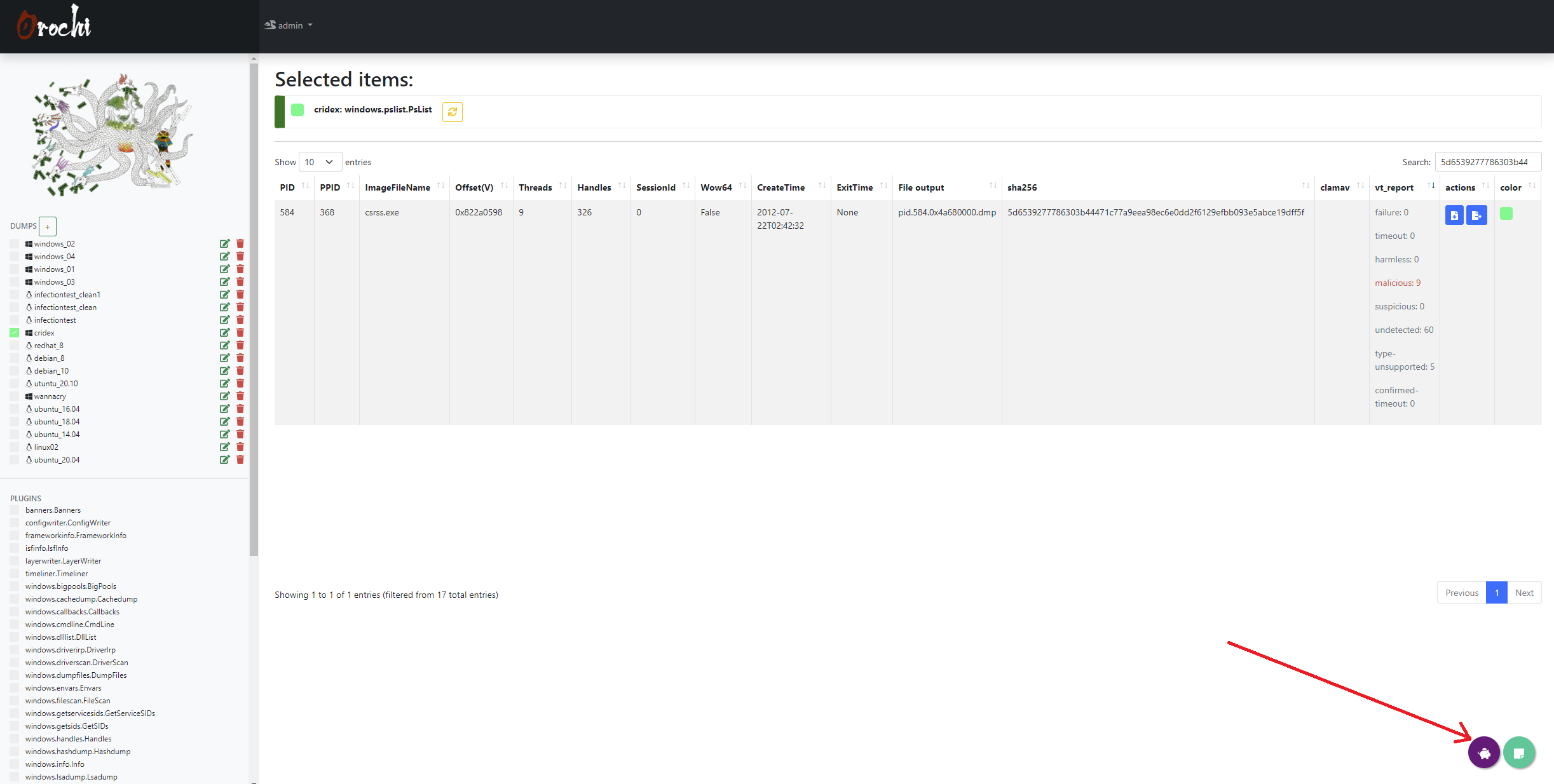Go to Previous results page
This screenshot has height=784, width=1554.
(x=1462, y=593)
